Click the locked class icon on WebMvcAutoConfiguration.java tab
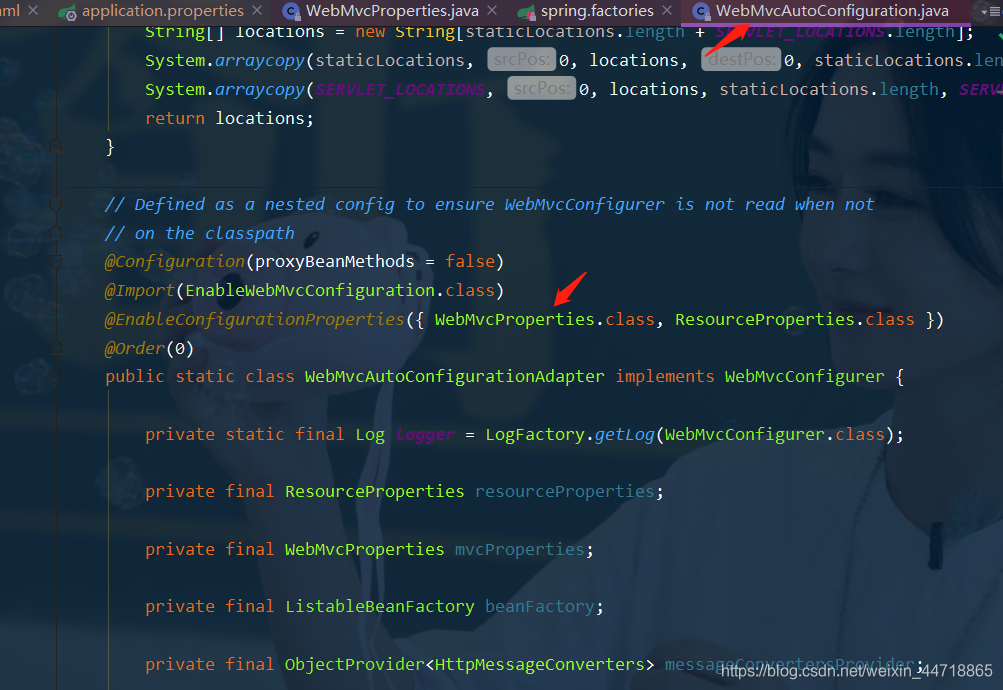 [x=701, y=11]
